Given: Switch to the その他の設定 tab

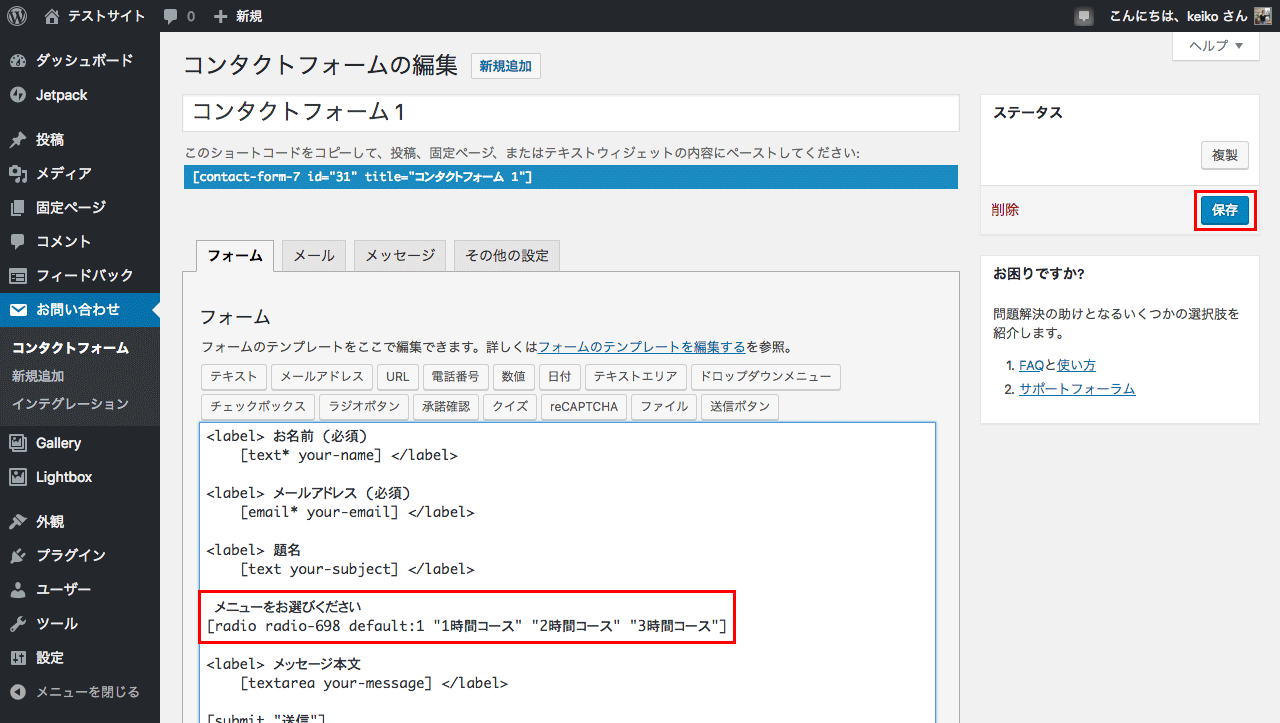Looking at the screenshot, I should (507, 255).
